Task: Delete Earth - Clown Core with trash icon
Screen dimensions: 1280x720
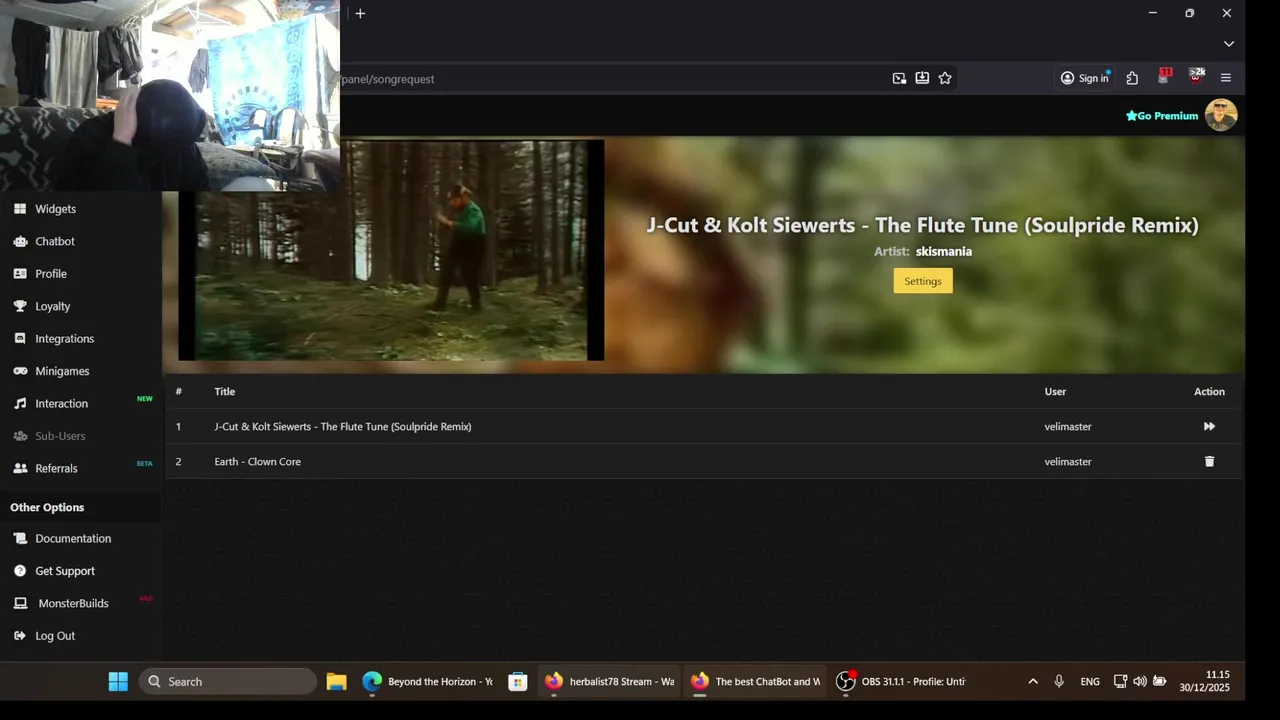Action: click(x=1209, y=461)
